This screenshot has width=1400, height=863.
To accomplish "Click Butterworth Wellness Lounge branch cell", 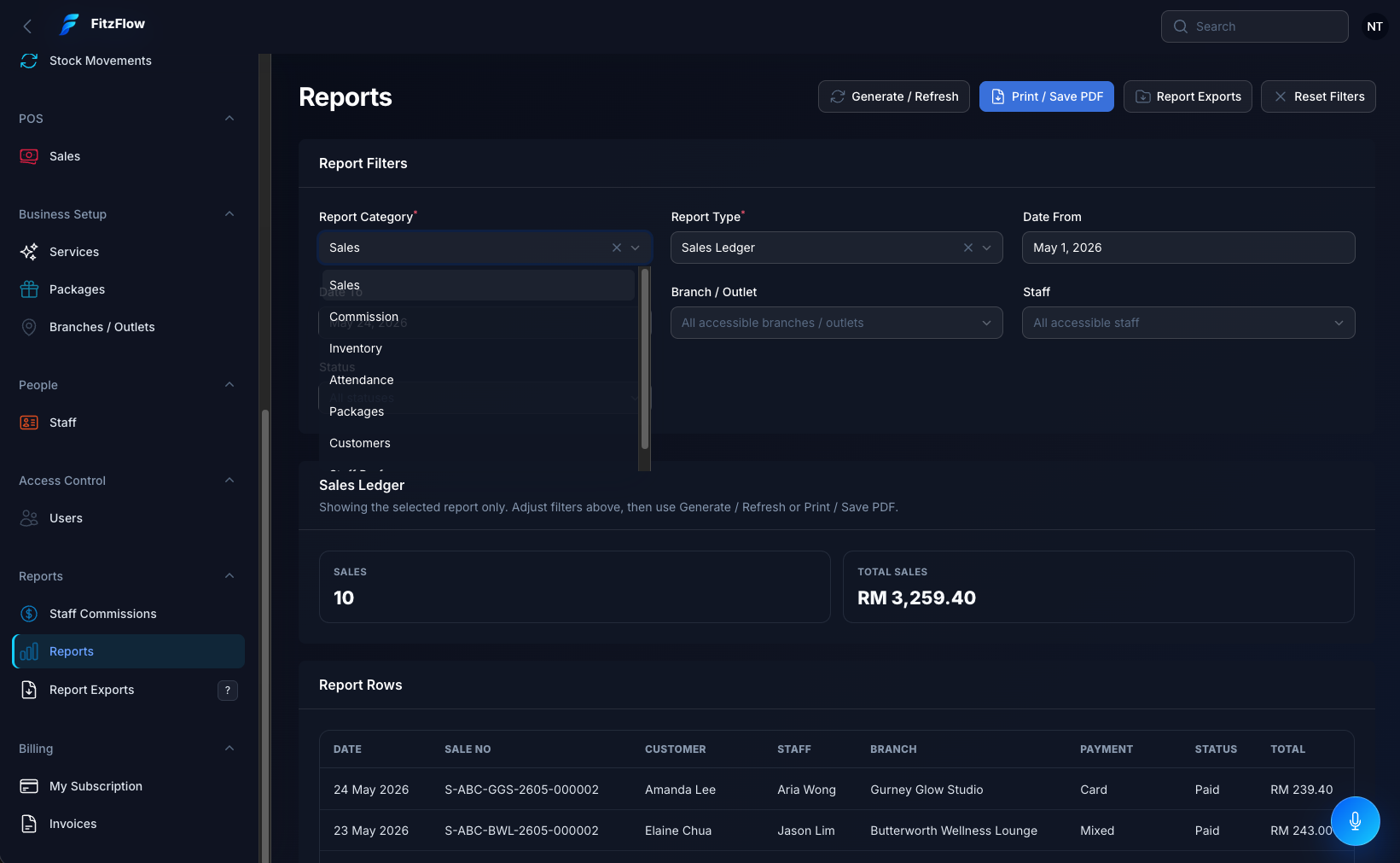I will point(954,831).
